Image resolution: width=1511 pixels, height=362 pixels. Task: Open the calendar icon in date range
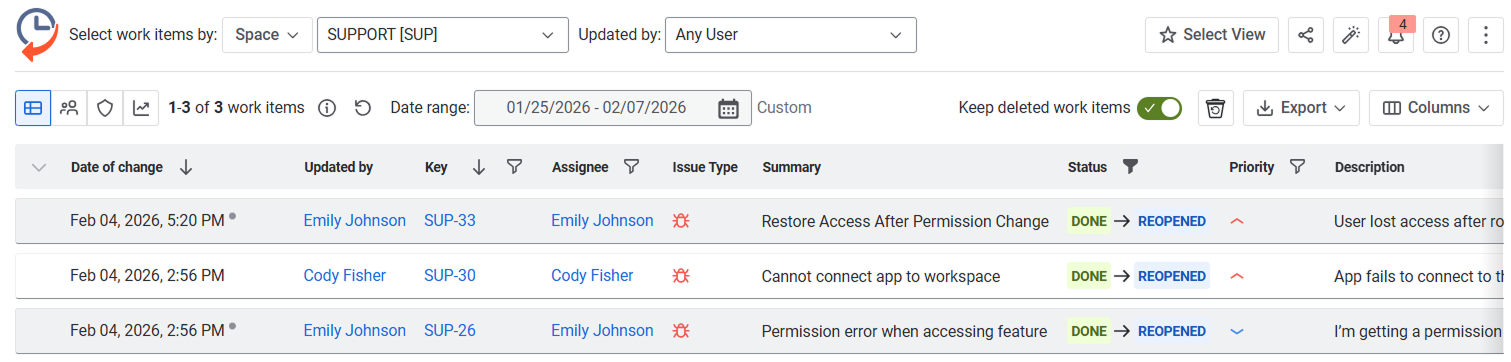[x=728, y=108]
